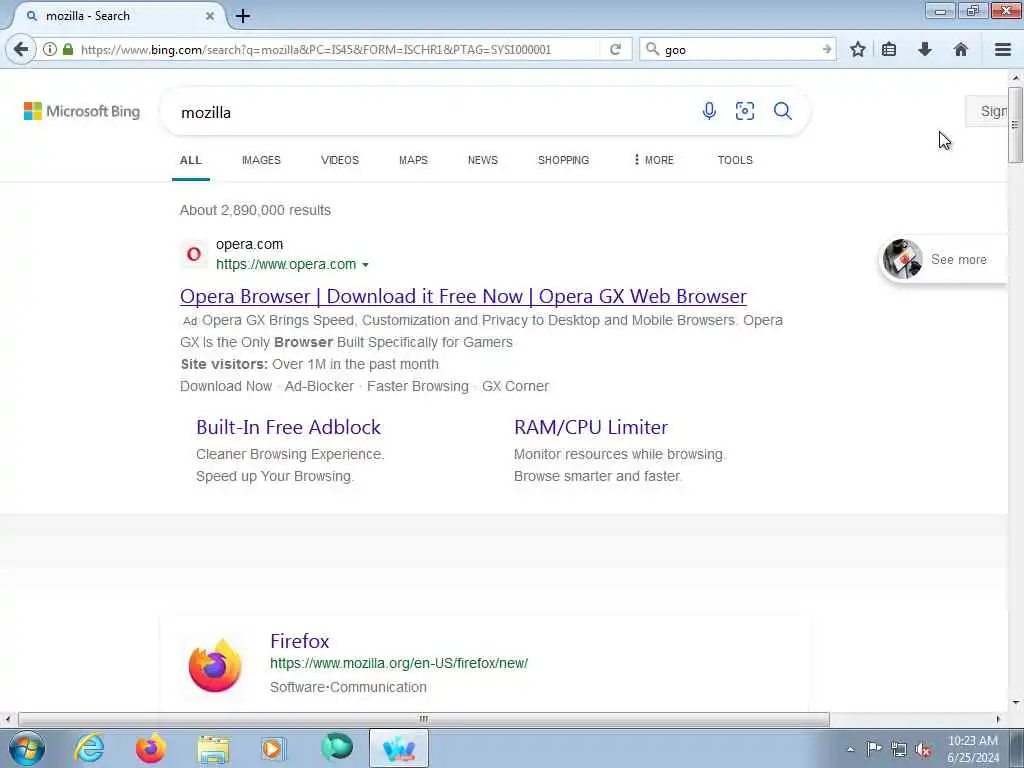Open site information icon in address bar
The width and height of the screenshot is (1024, 768).
click(x=50, y=50)
